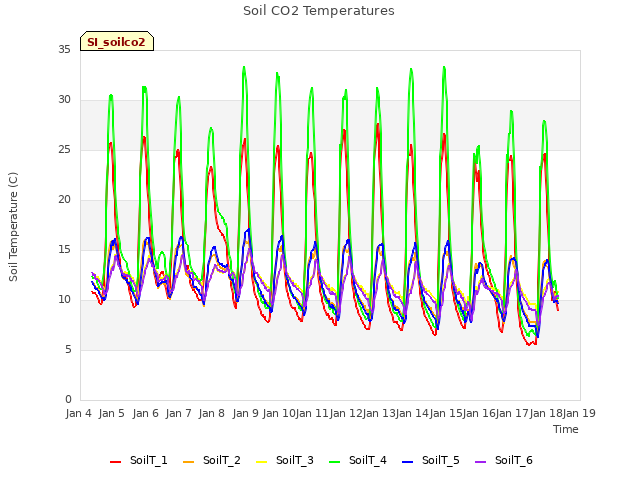
Task: Click the Jan 12 x-axis tick label
Action: 345,413
